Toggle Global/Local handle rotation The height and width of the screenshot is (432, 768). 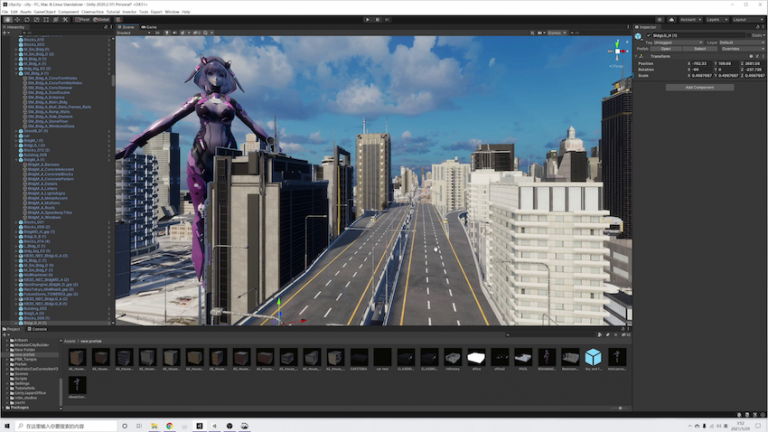(x=103, y=19)
